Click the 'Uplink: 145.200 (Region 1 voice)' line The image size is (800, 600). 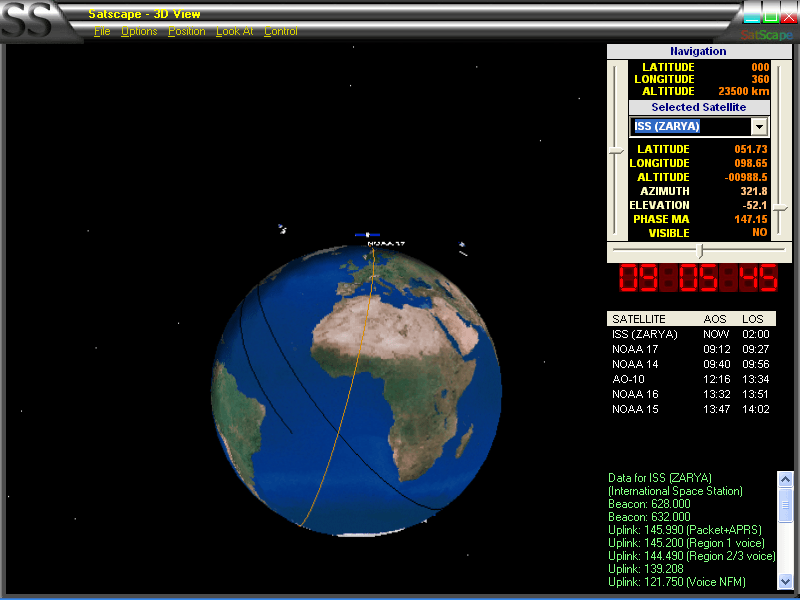click(686, 543)
